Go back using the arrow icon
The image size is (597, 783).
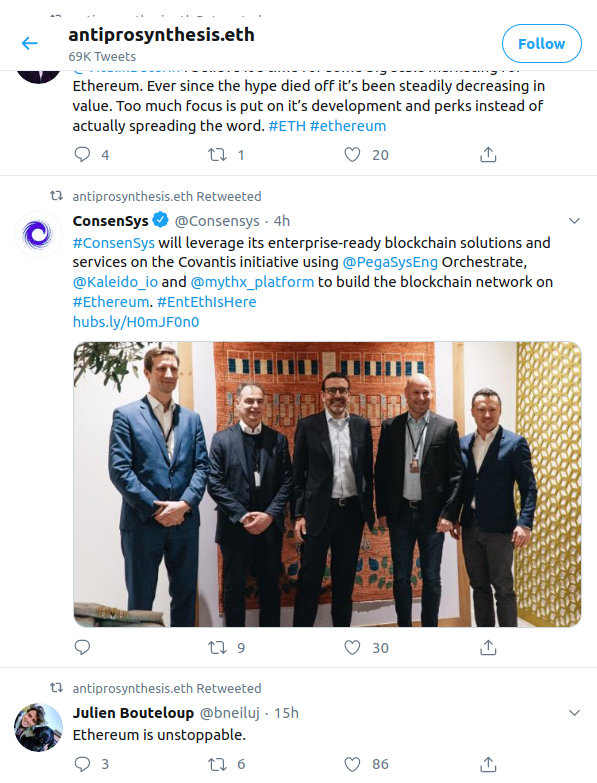click(30, 43)
